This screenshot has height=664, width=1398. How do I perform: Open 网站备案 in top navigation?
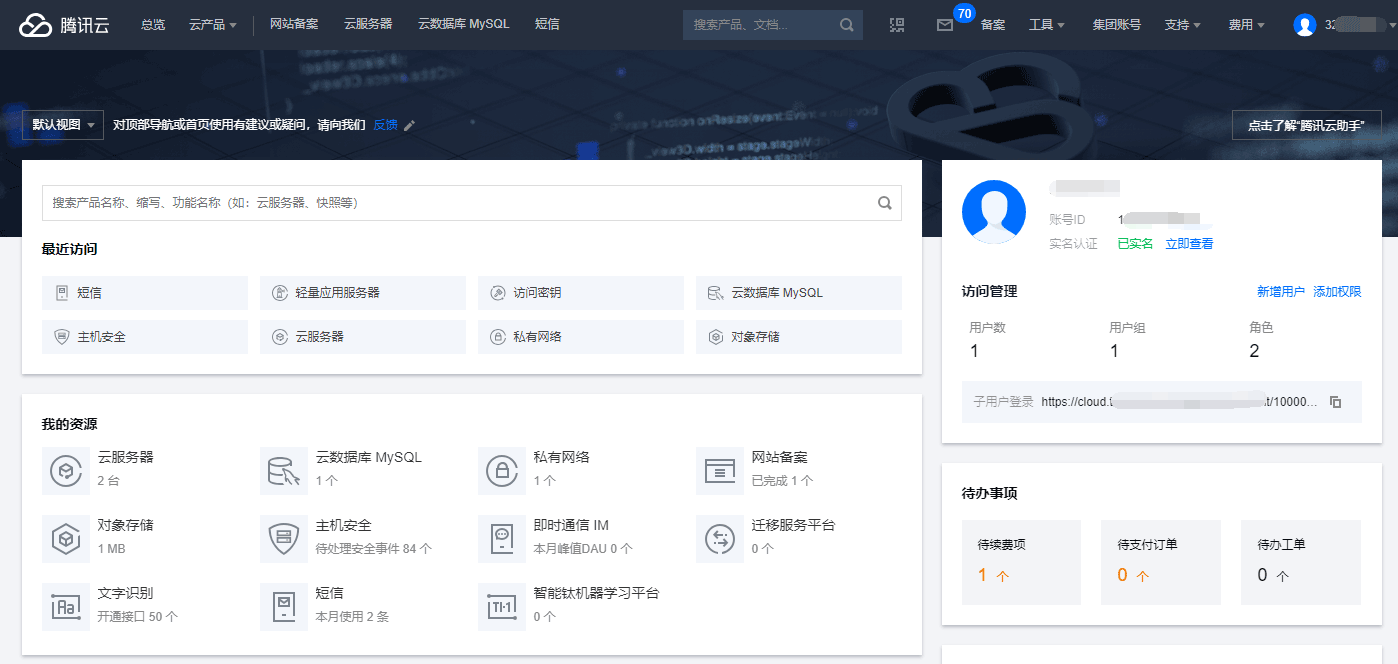tap(294, 24)
